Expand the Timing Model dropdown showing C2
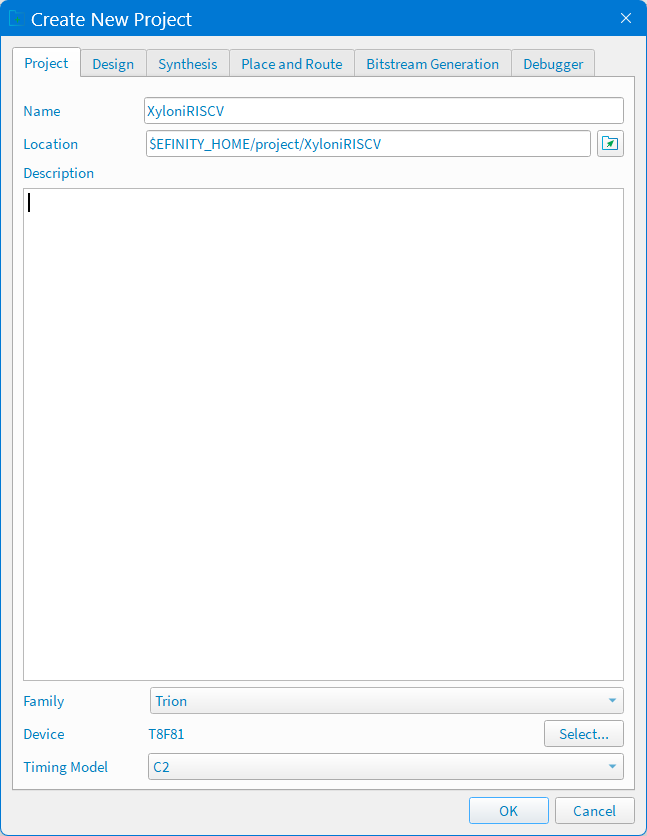The height and width of the screenshot is (836, 647). tap(386, 767)
